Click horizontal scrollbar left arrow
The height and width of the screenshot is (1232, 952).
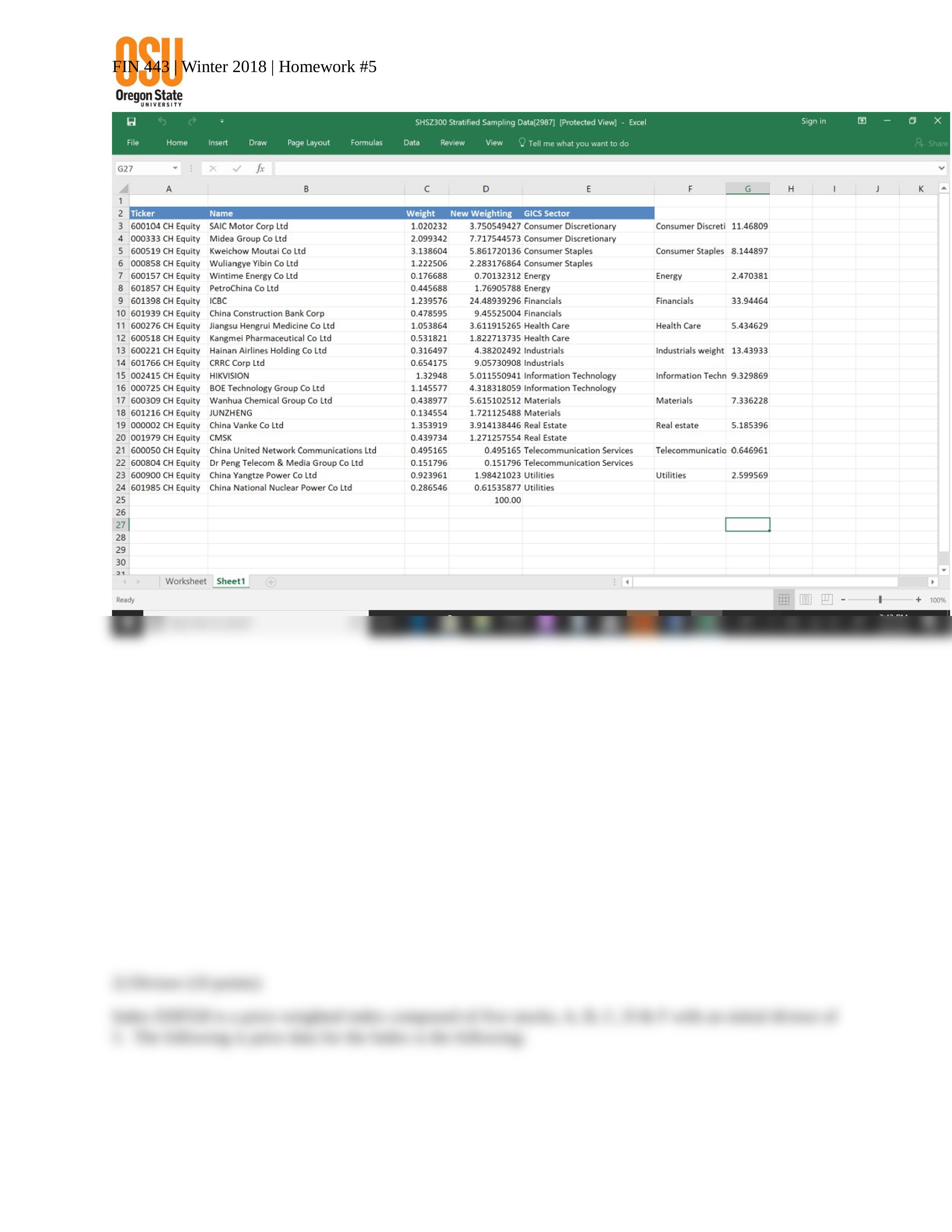tap(627, 582)
